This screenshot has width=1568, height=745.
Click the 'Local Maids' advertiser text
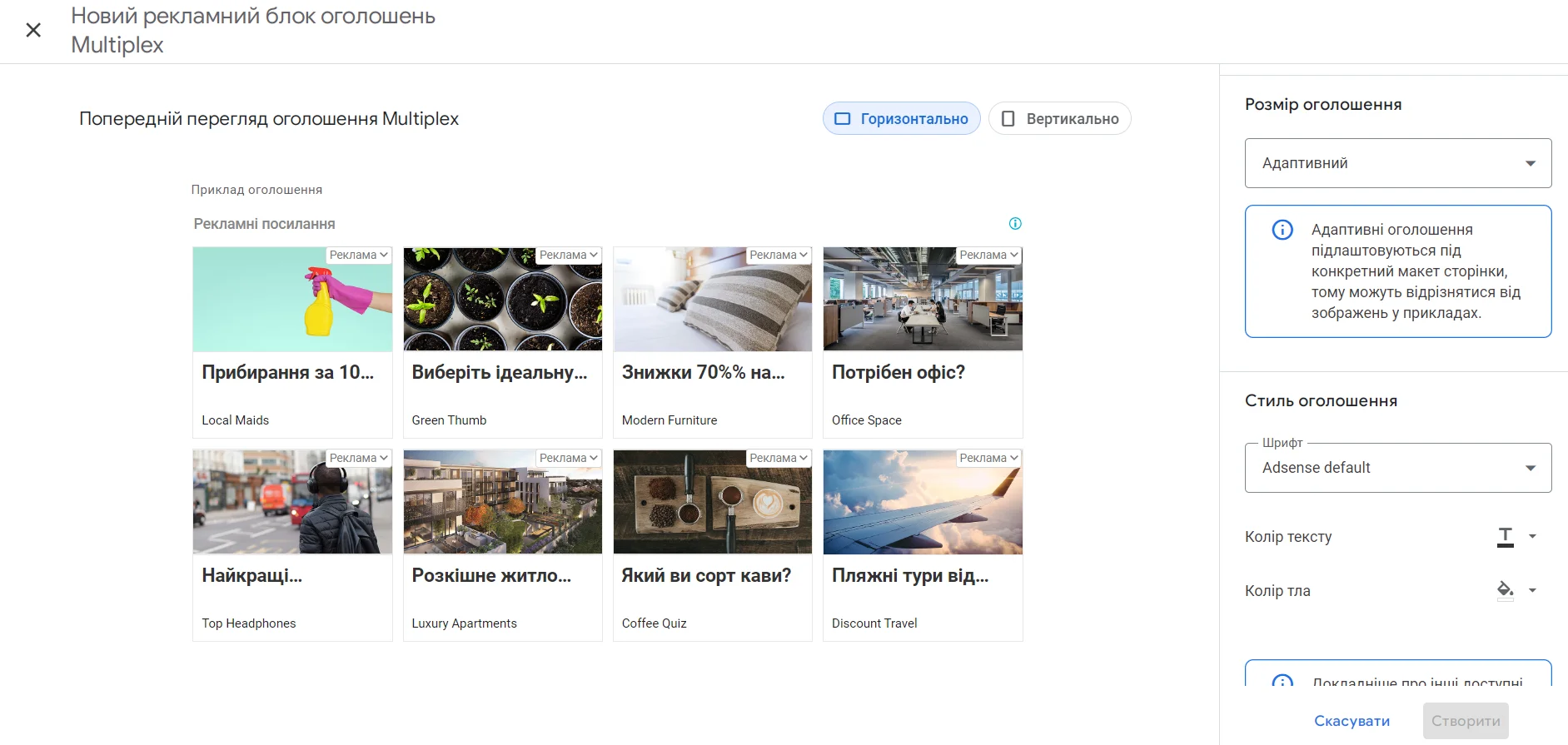click(x=235, y=420)
